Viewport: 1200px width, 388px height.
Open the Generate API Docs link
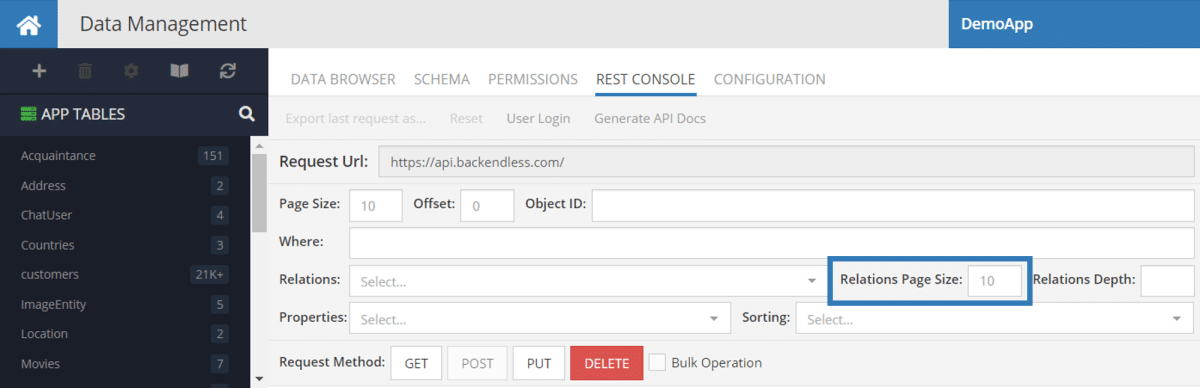coord(650,118)
